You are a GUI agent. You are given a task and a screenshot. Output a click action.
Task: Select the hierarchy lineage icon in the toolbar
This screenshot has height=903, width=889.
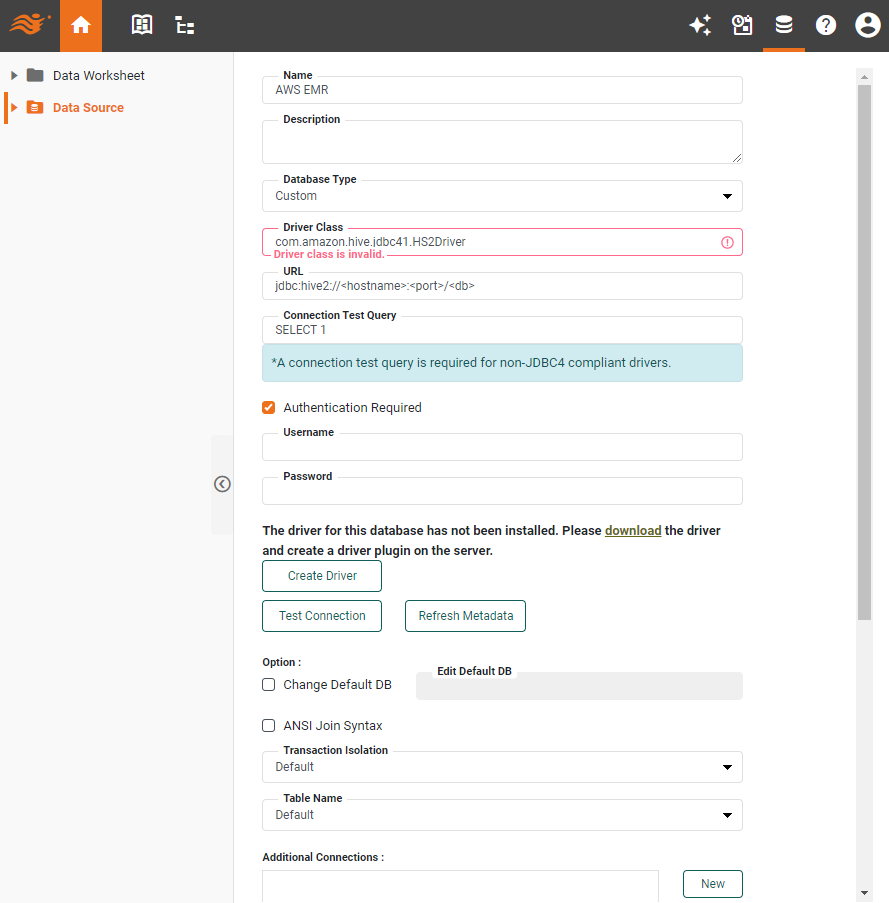click(184, 25)
